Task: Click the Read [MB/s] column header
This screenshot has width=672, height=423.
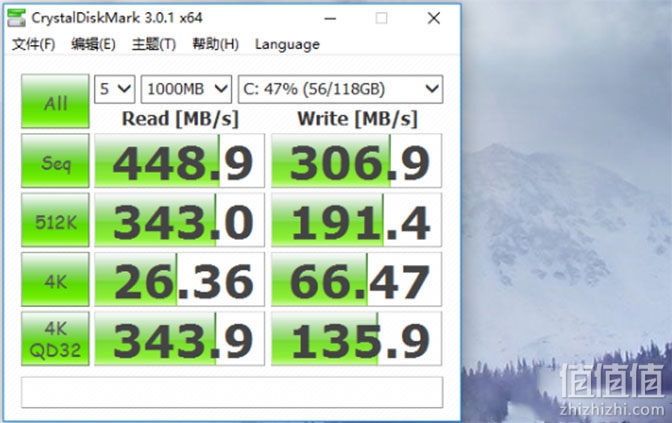Action: (180, 119)
